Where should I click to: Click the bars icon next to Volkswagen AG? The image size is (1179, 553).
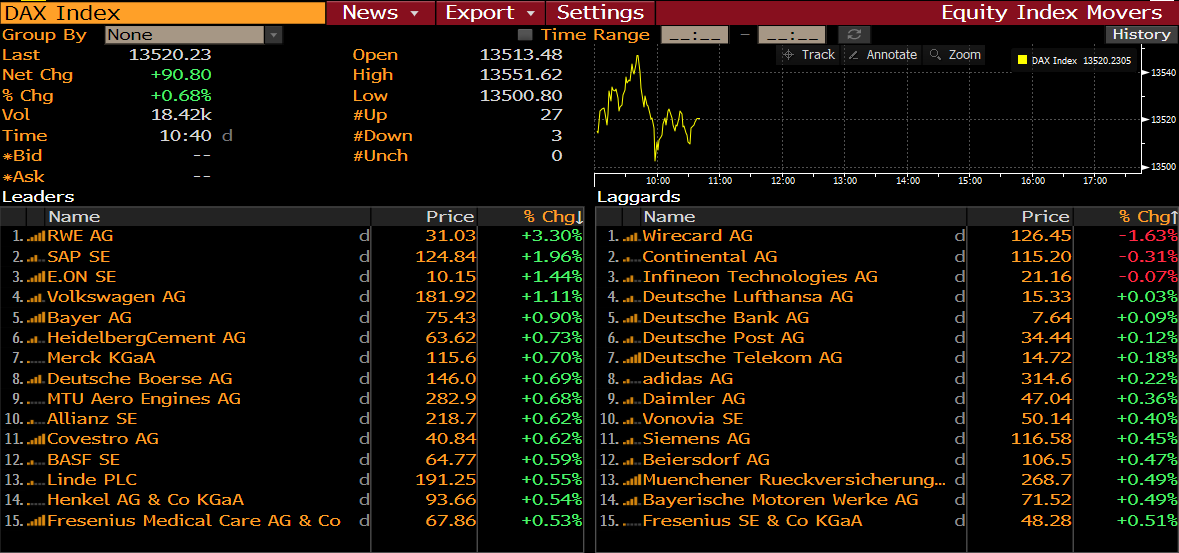35,297
